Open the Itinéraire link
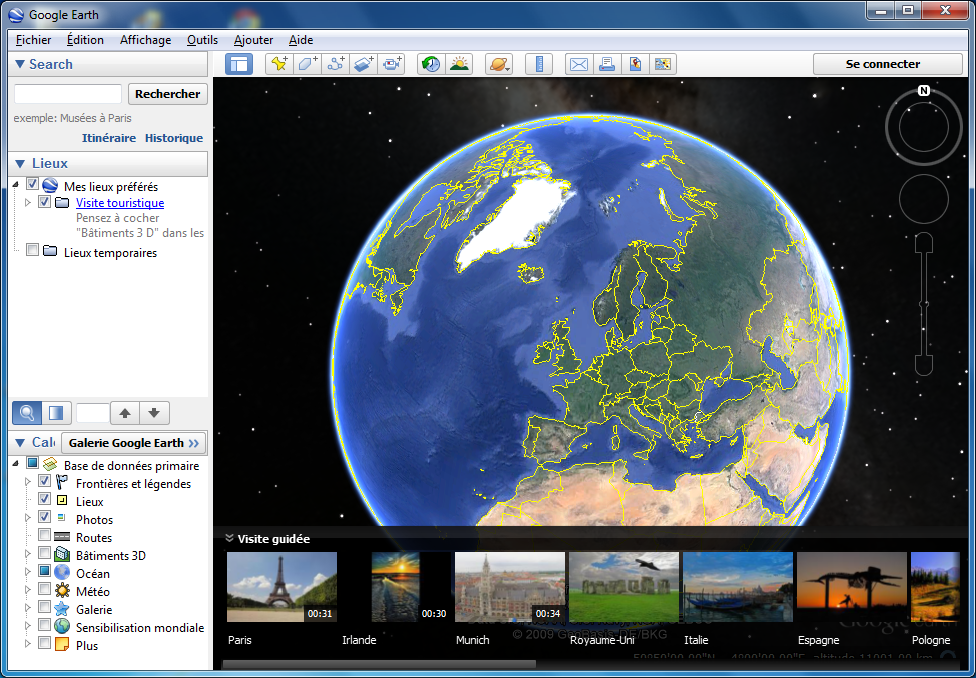This screenshot has width=976, height=678. pos(109,138)
